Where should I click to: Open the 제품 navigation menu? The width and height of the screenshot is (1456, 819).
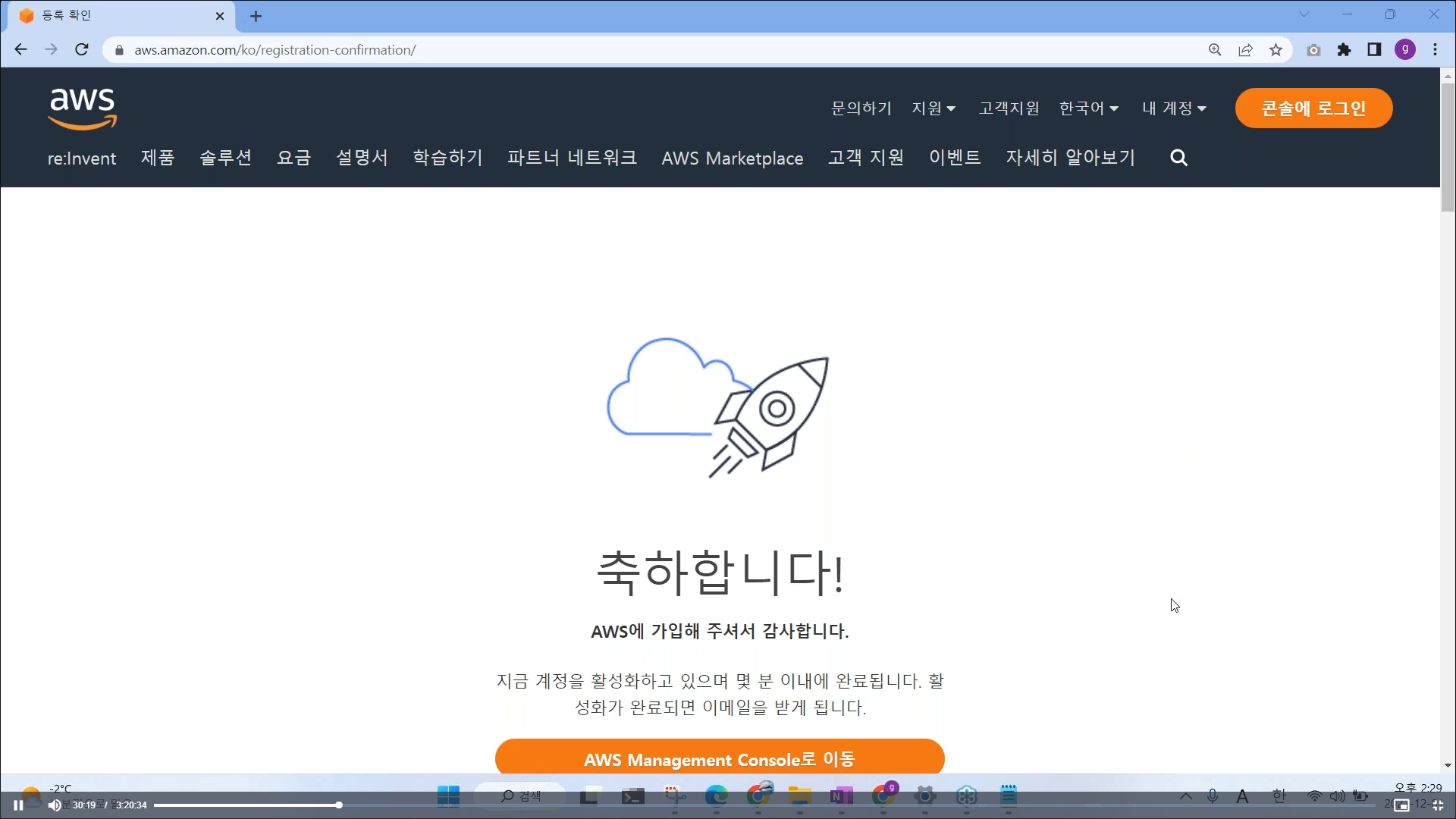(158, 158)
